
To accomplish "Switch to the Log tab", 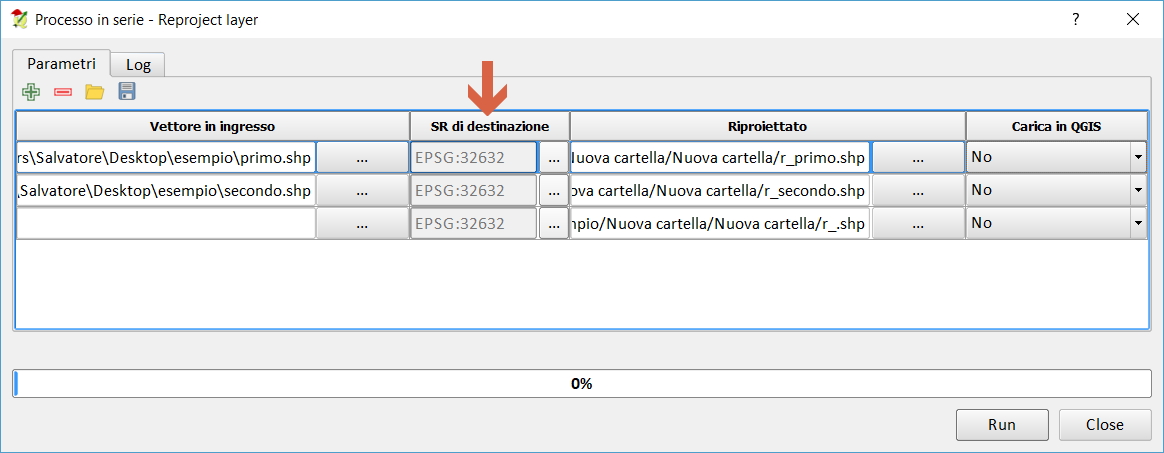I will [138, 64].
